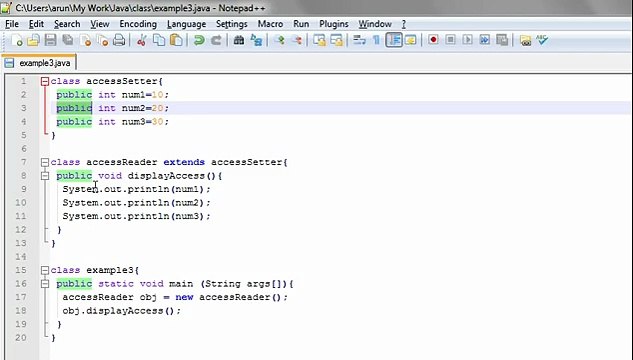Screen dimensions: 633x360
Task: Click the toolbar icon left of spell-check
Action: coord(525,40)
